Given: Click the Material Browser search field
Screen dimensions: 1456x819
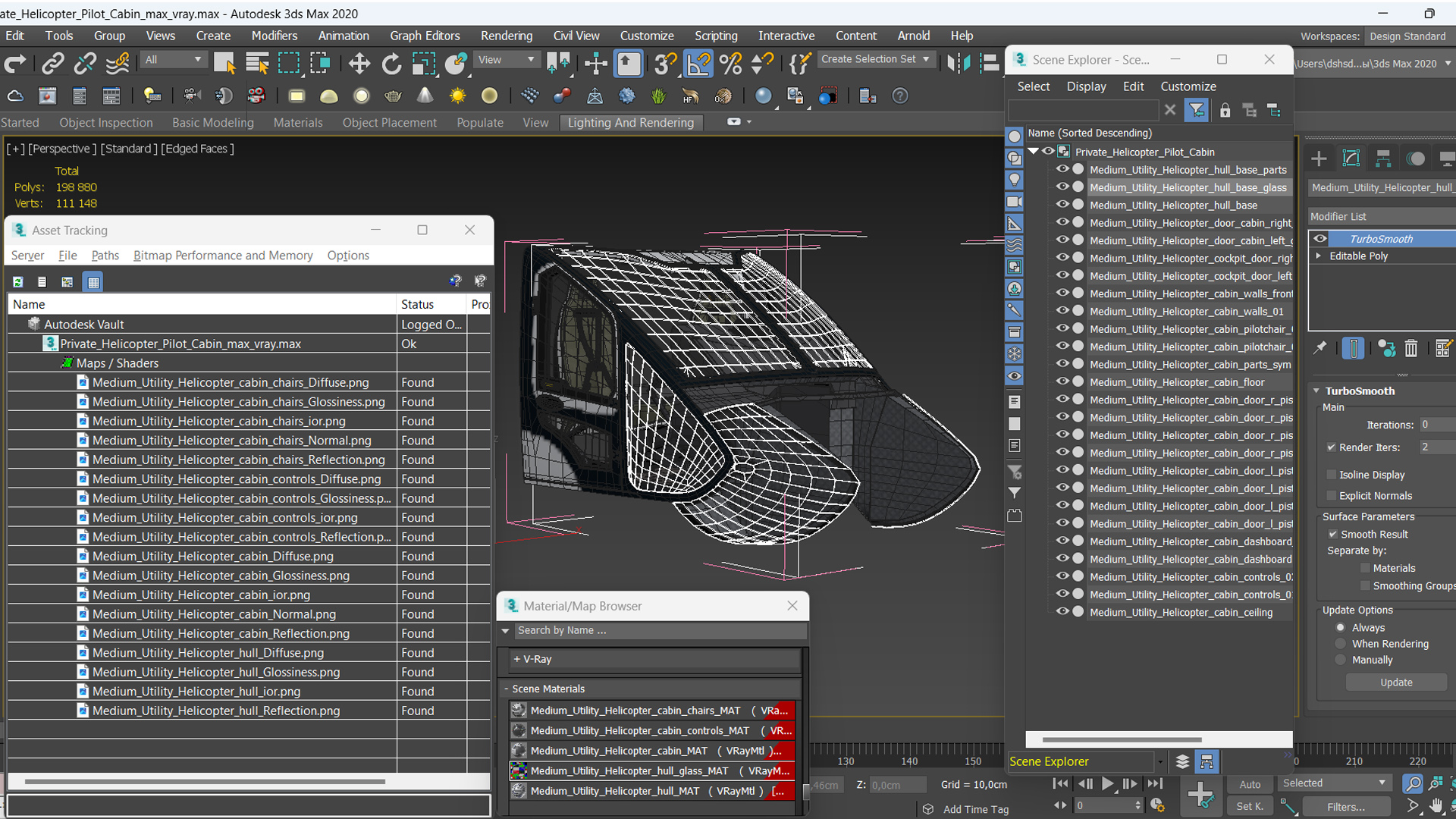Looking at the screenshot, I should point(659,630).
